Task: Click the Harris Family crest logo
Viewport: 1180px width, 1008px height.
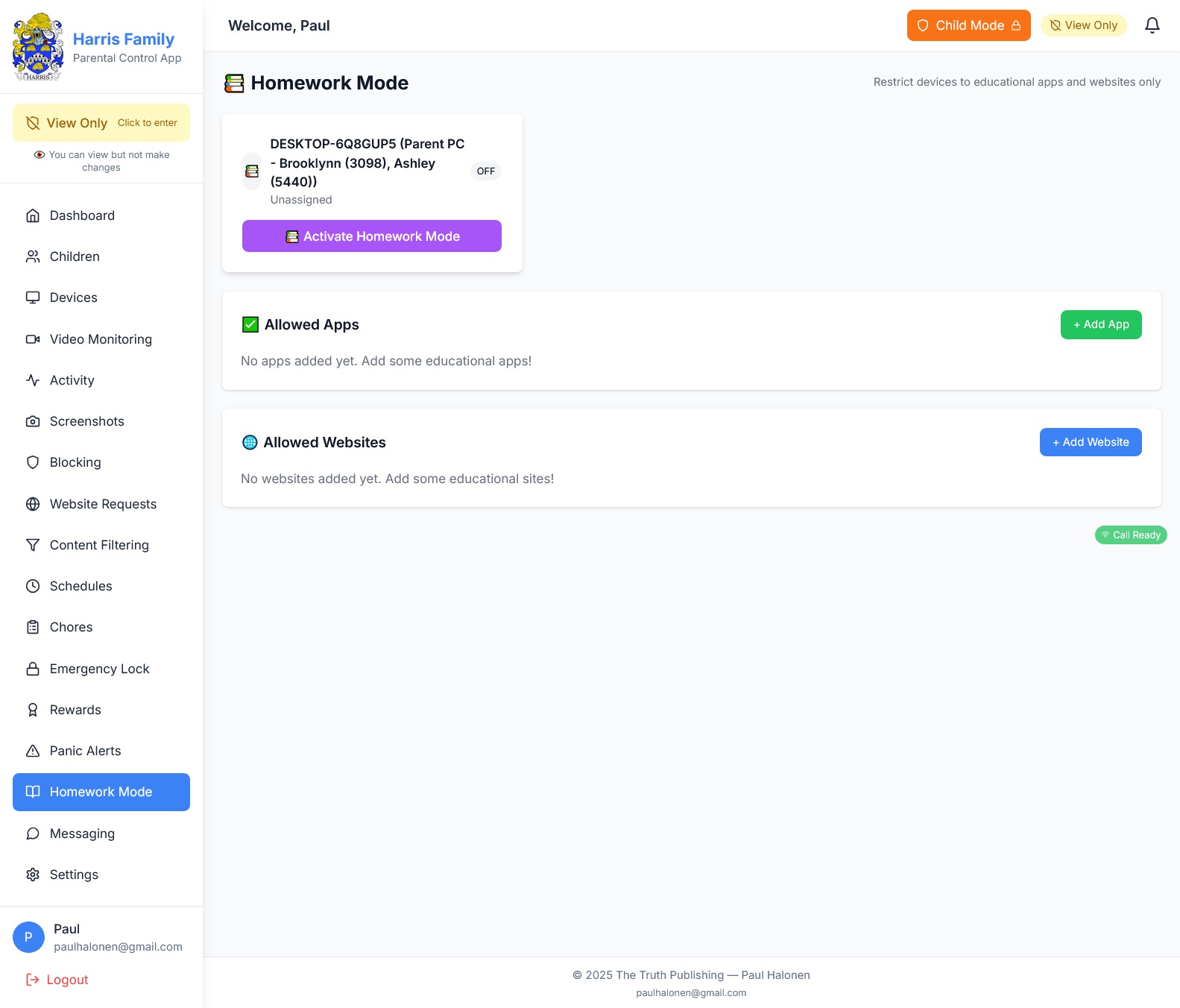Action: pos(38,47)
